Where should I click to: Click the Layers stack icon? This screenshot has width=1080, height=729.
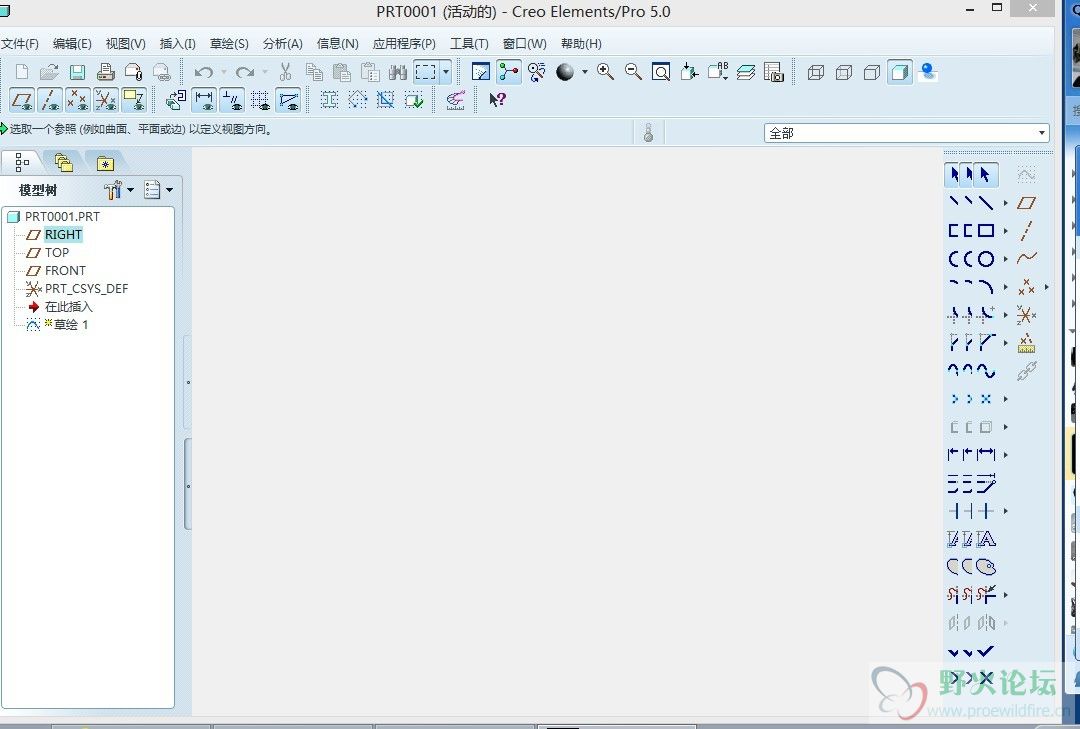[746, 72]
